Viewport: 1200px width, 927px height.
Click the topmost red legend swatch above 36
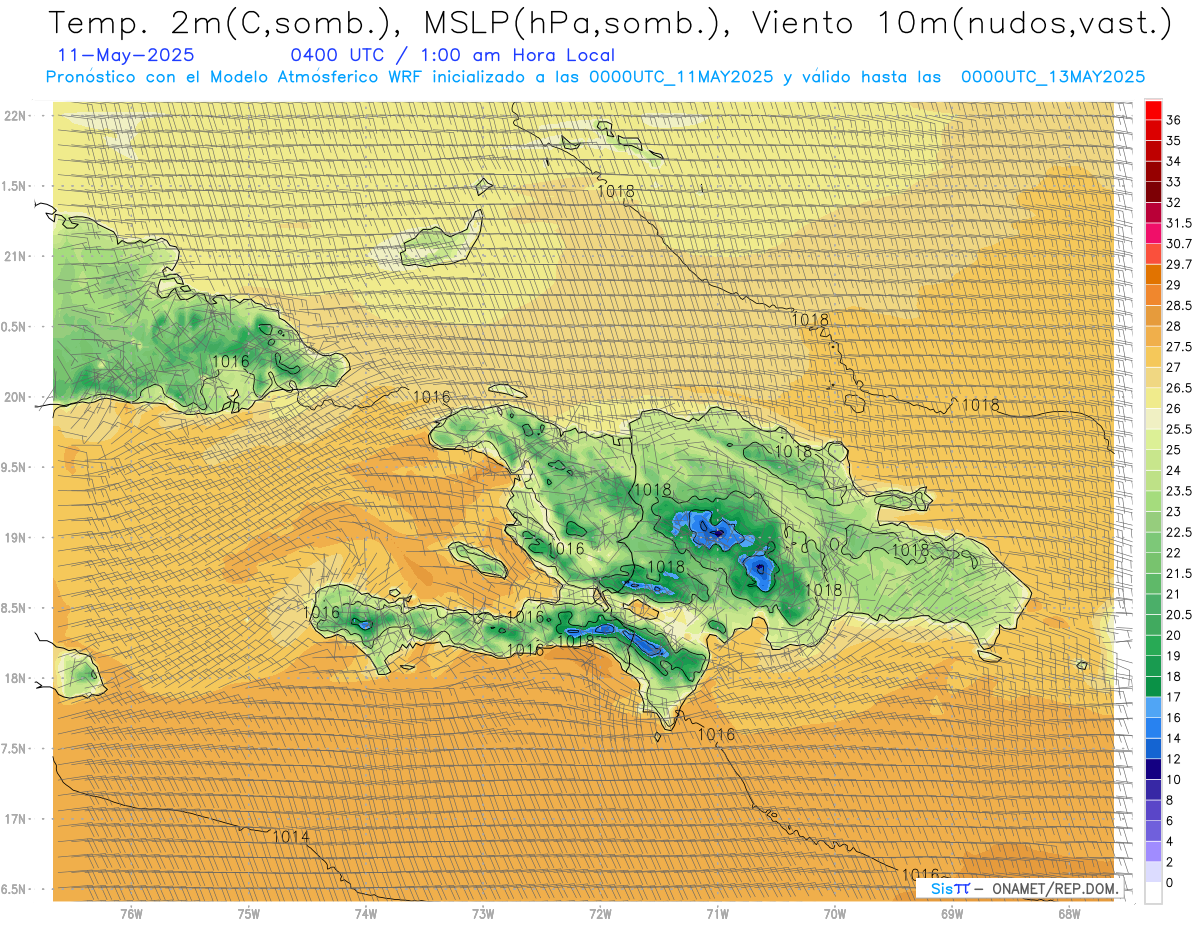[x=1153, y=110]
